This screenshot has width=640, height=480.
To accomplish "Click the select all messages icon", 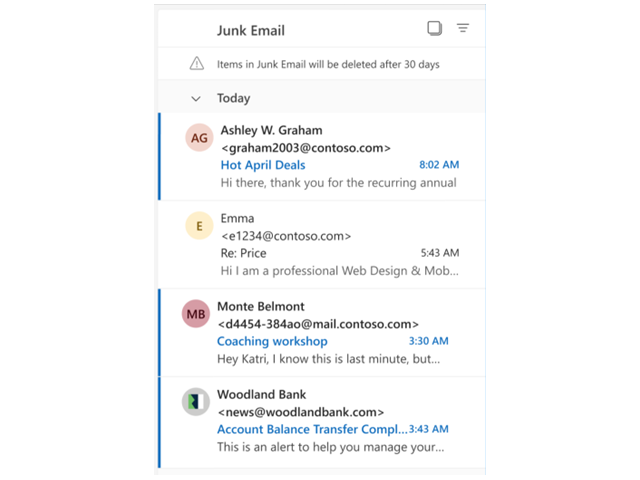I will (434, 29).
